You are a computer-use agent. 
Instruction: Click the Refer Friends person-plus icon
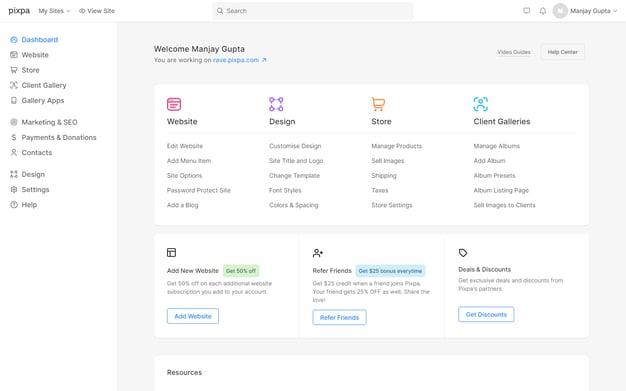coord(318,253)
